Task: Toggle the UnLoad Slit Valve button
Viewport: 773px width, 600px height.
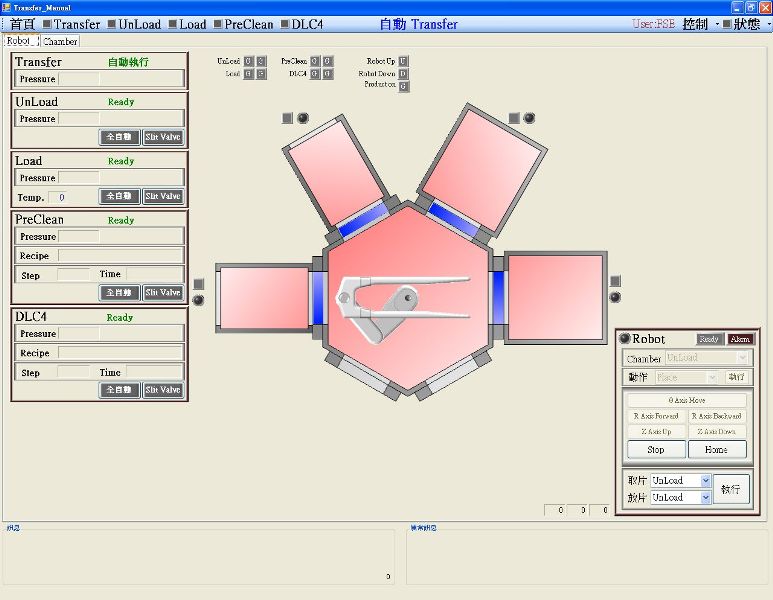Action: click(x=163, y=137)
